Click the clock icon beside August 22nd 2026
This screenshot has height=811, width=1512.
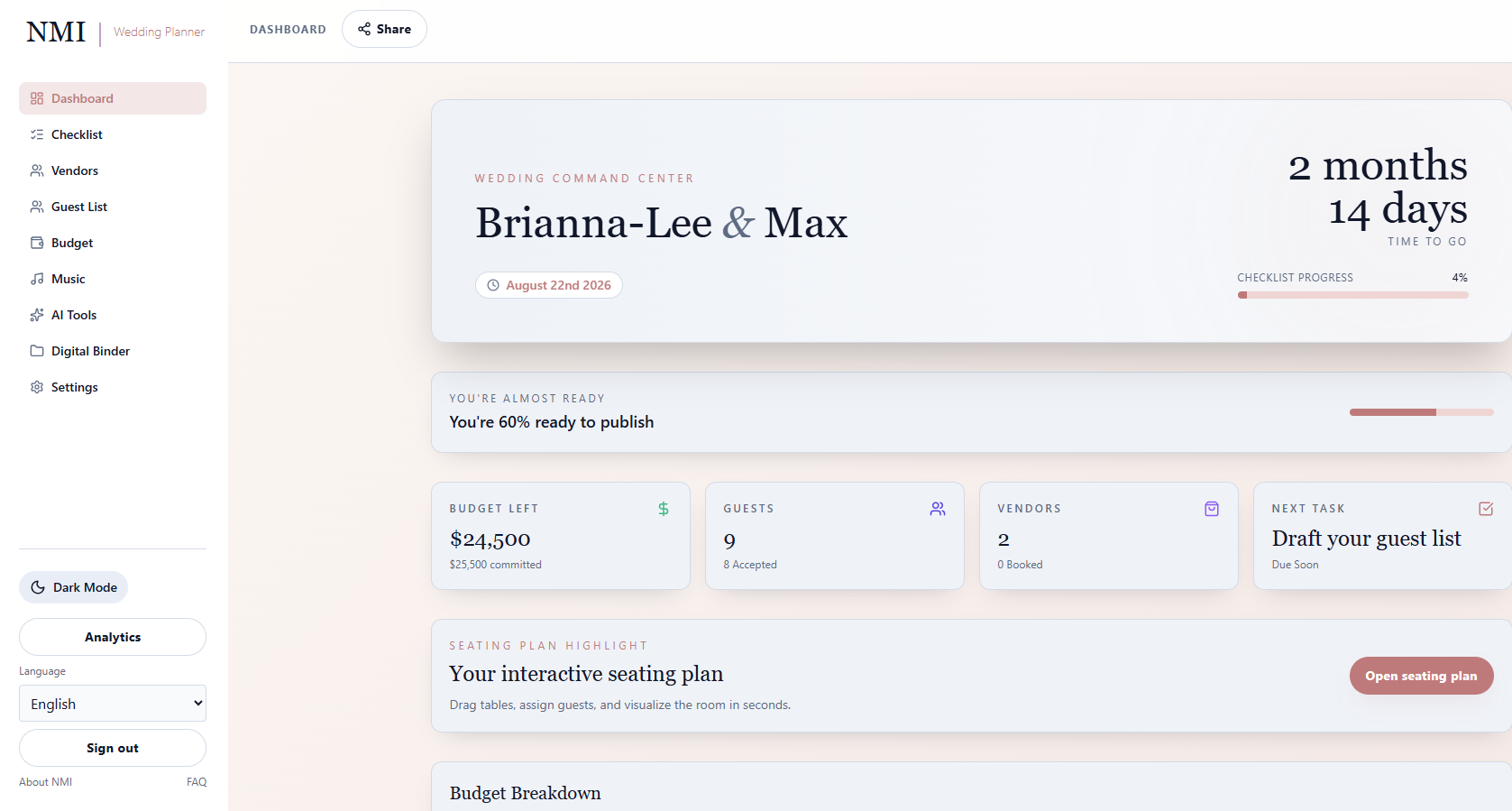tap(493, 285)
